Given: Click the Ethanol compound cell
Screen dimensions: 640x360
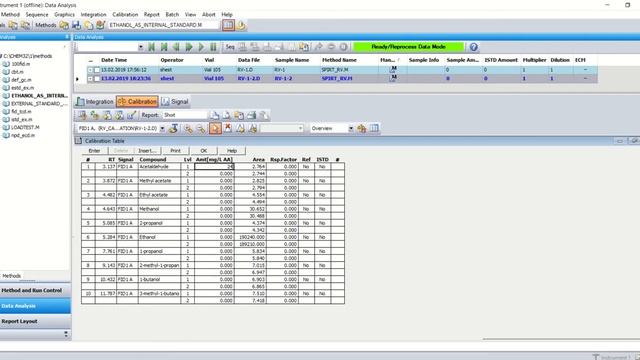Looking at the screenshot, I should coord(159,237).
